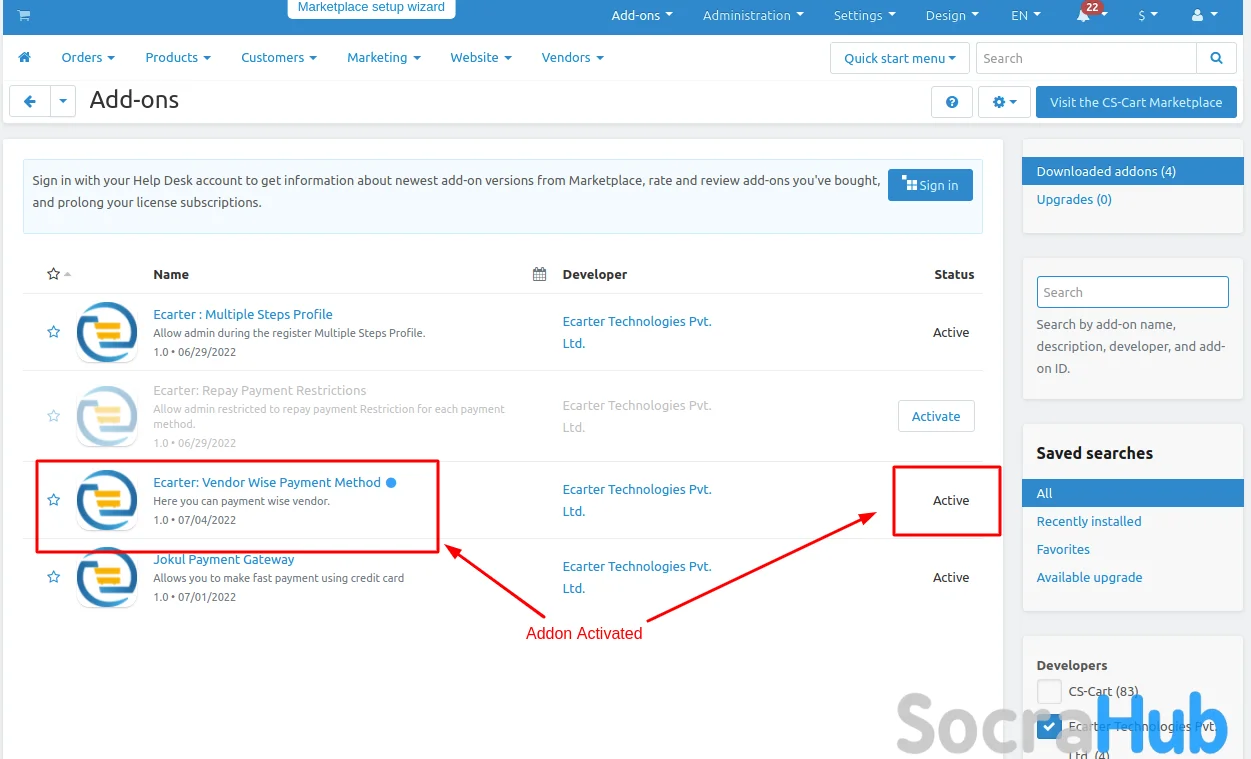Open the Products menu

click(177, 58)
